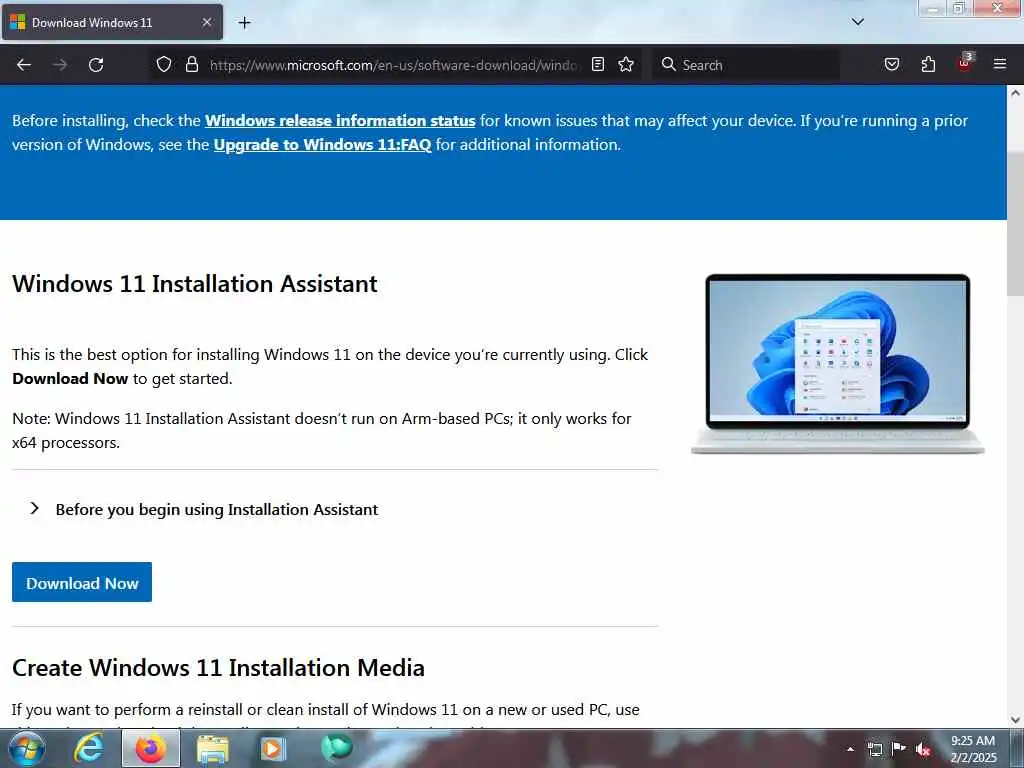Open the Extensions puzzle icon
This screenshot has width=1024, height=768.
(928, 64)
